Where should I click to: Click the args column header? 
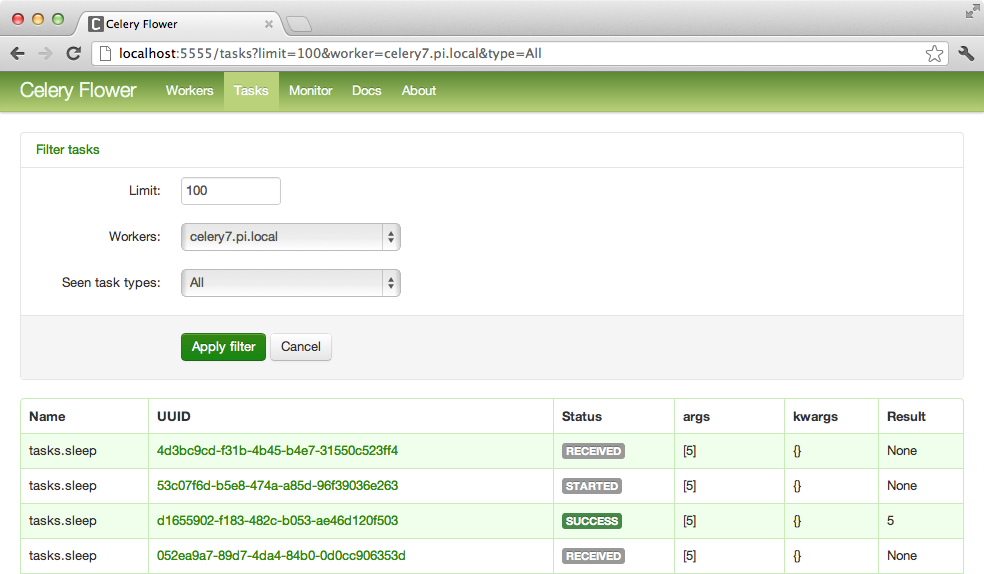tap(697, 417)
